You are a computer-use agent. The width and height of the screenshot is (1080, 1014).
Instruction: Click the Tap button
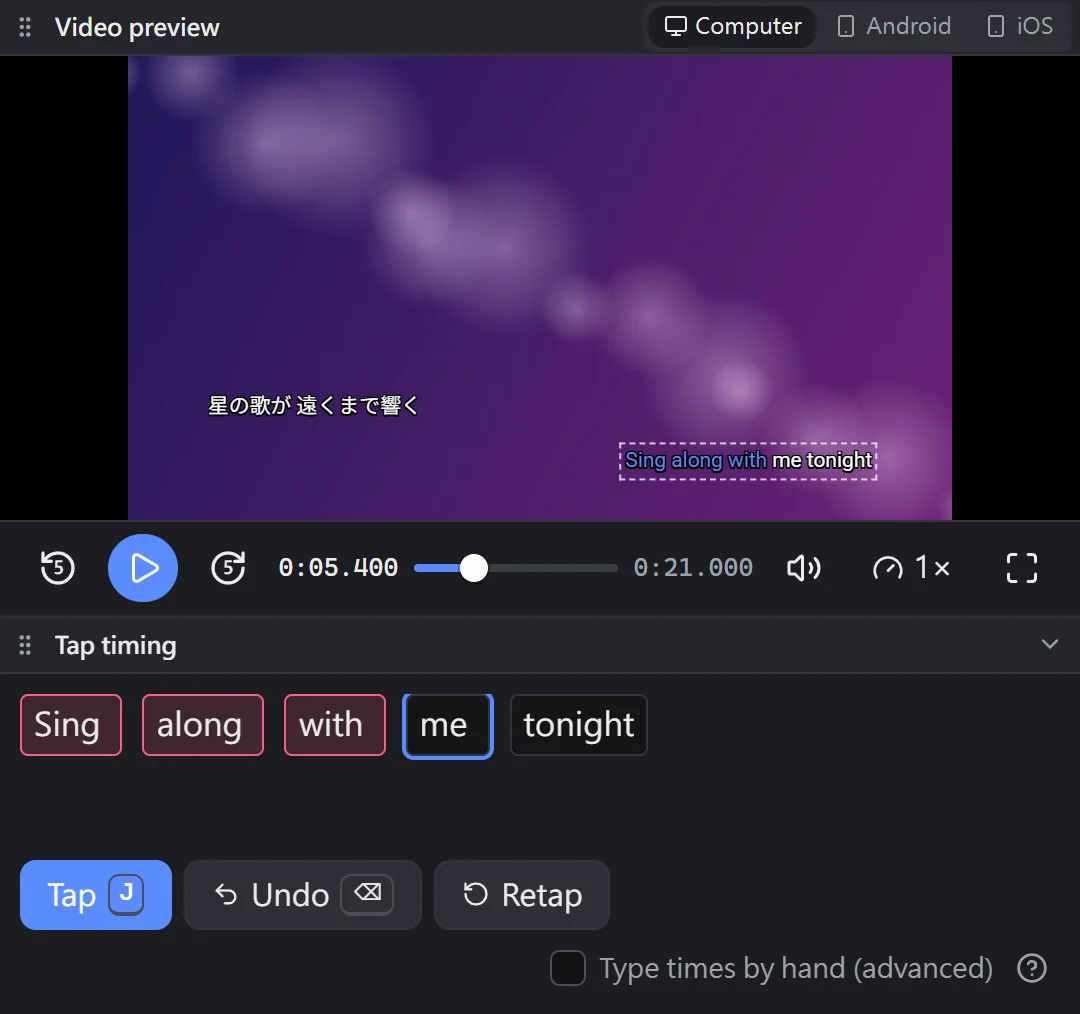96,895
